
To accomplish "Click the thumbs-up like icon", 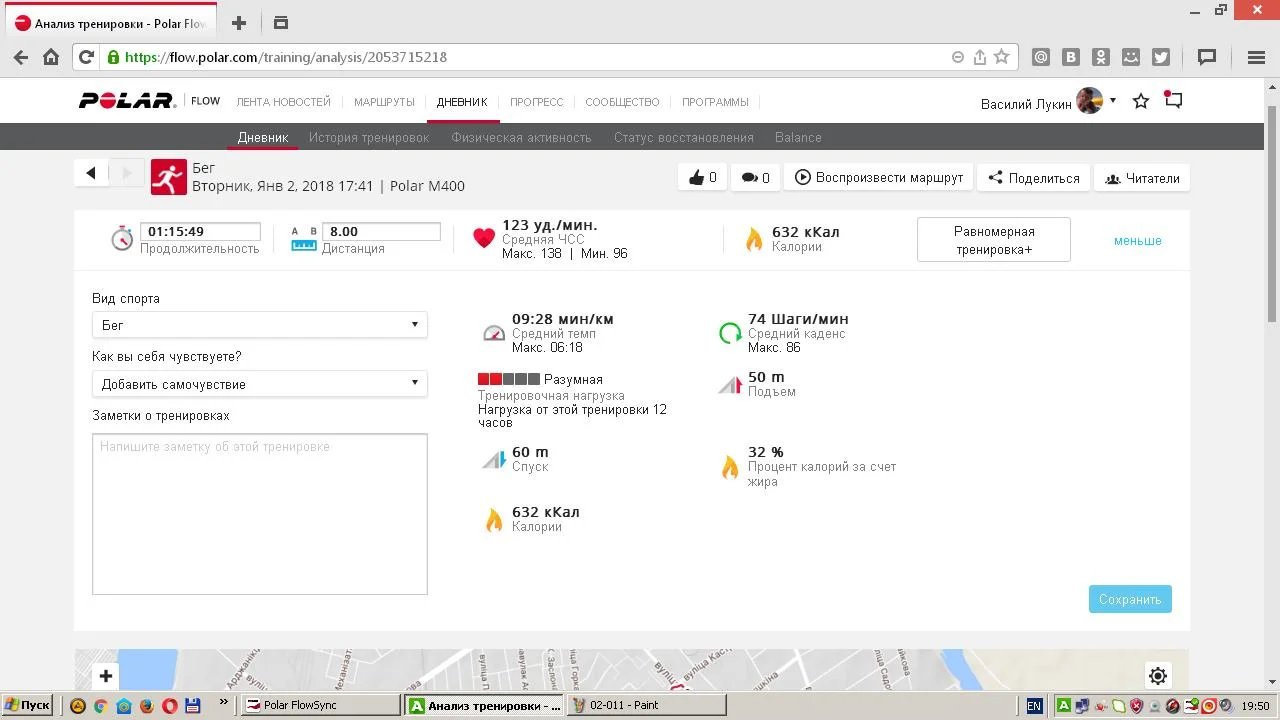I will click(x=697, y=178).
